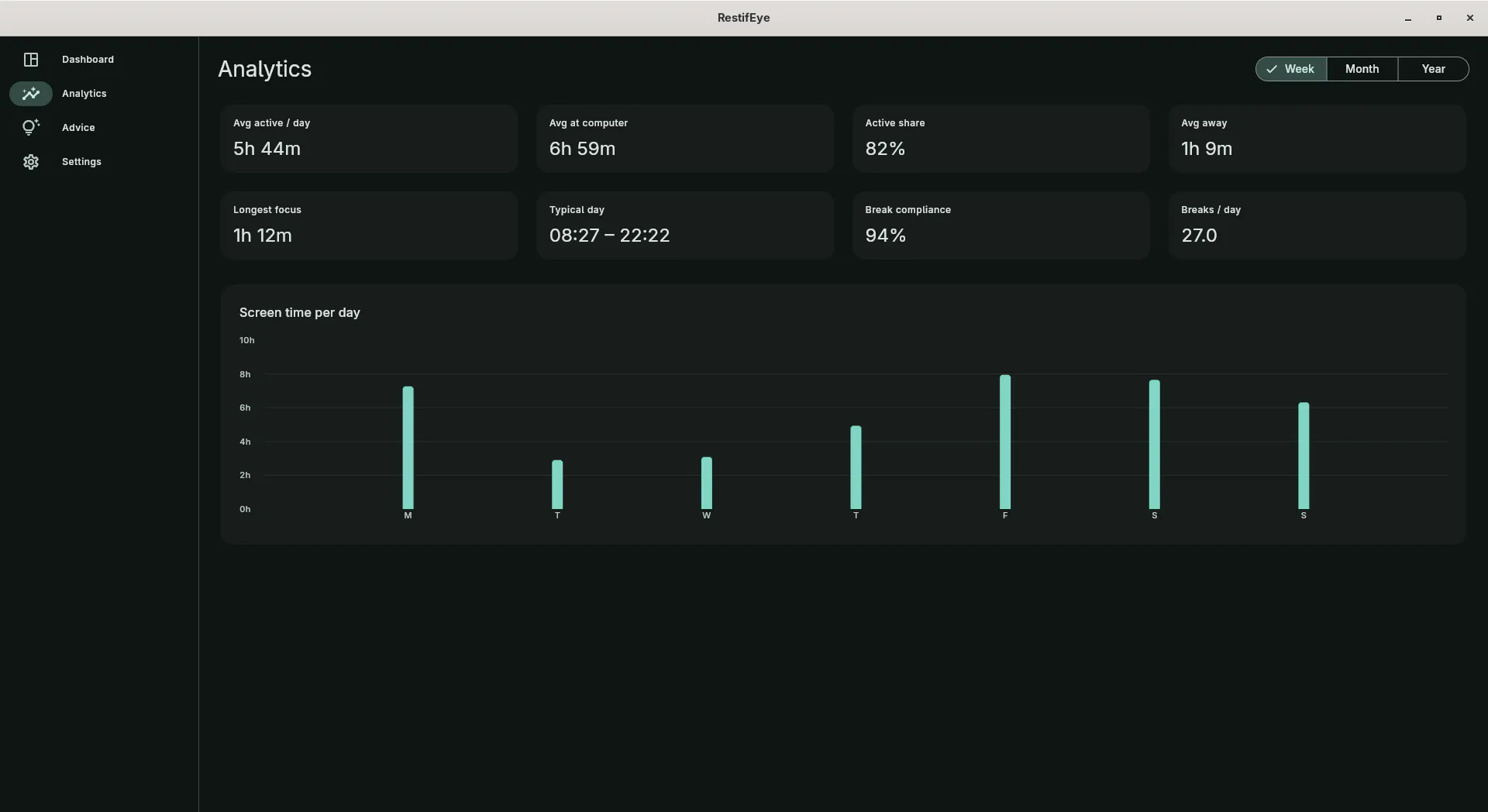1488x812 pixels.
Task: Select the Week time range
Action: (x=1291, y=69)
